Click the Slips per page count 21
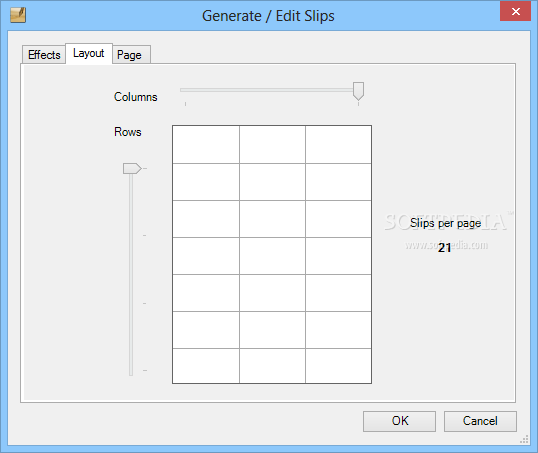Screen dimensions: 538x453 [x=444, y=248]
